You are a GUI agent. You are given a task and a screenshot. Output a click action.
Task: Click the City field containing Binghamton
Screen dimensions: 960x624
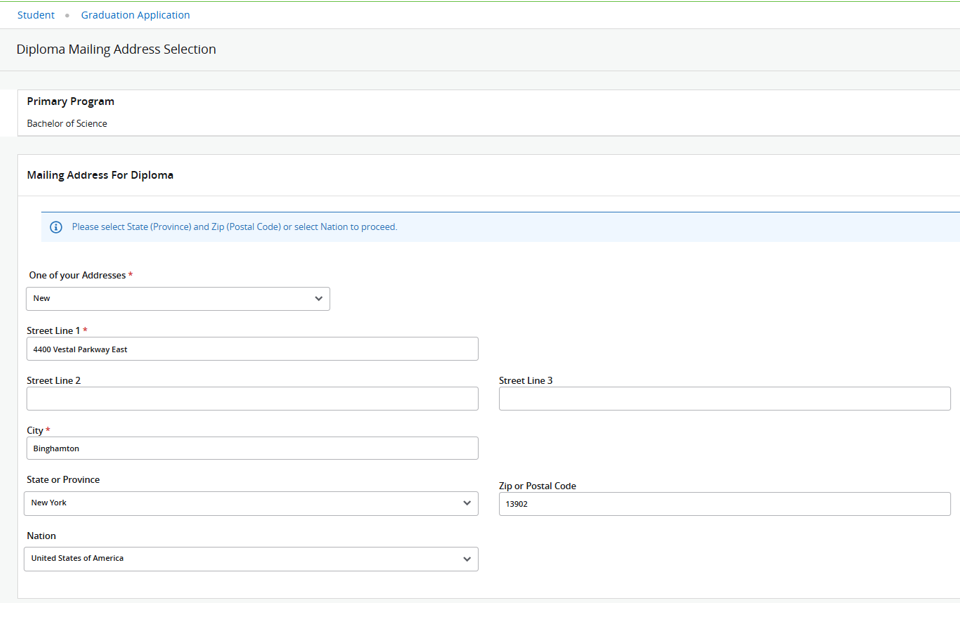[x=252, y=448]
